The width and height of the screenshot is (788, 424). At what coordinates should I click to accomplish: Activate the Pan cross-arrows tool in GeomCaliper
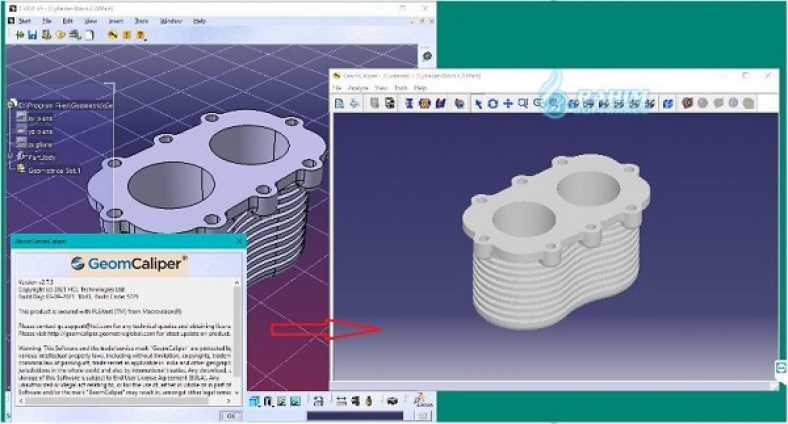click(508, 103)
